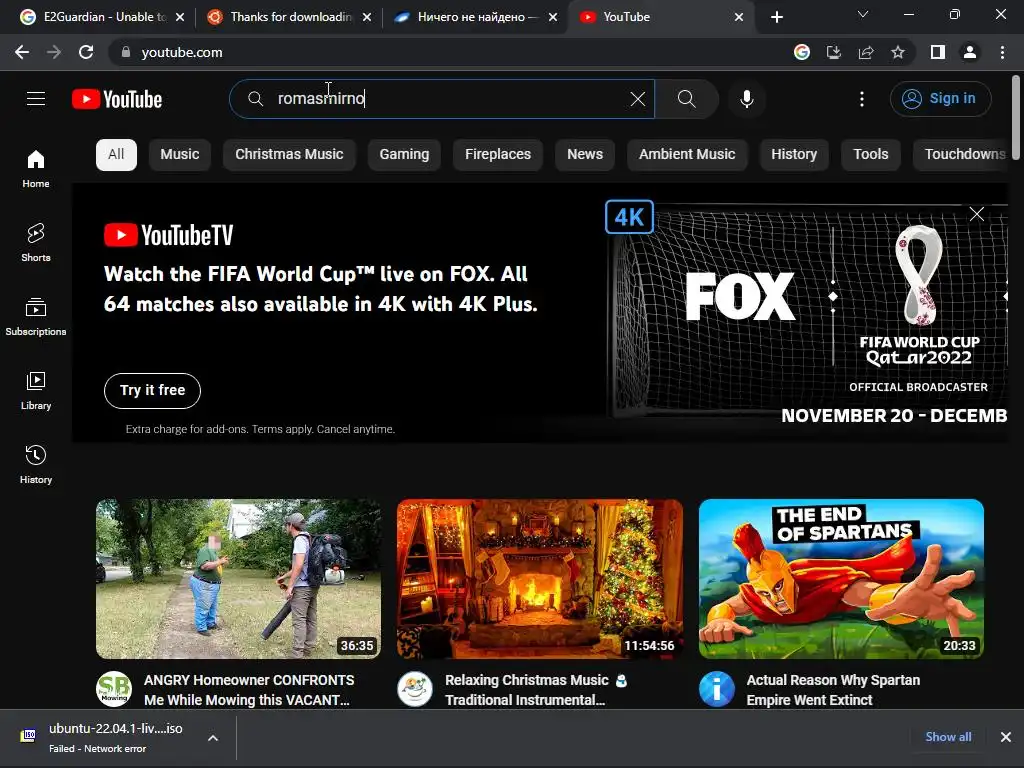Click the magnifier search button
The height and width of the screenshot is (768, 1024).
(686, 99)
